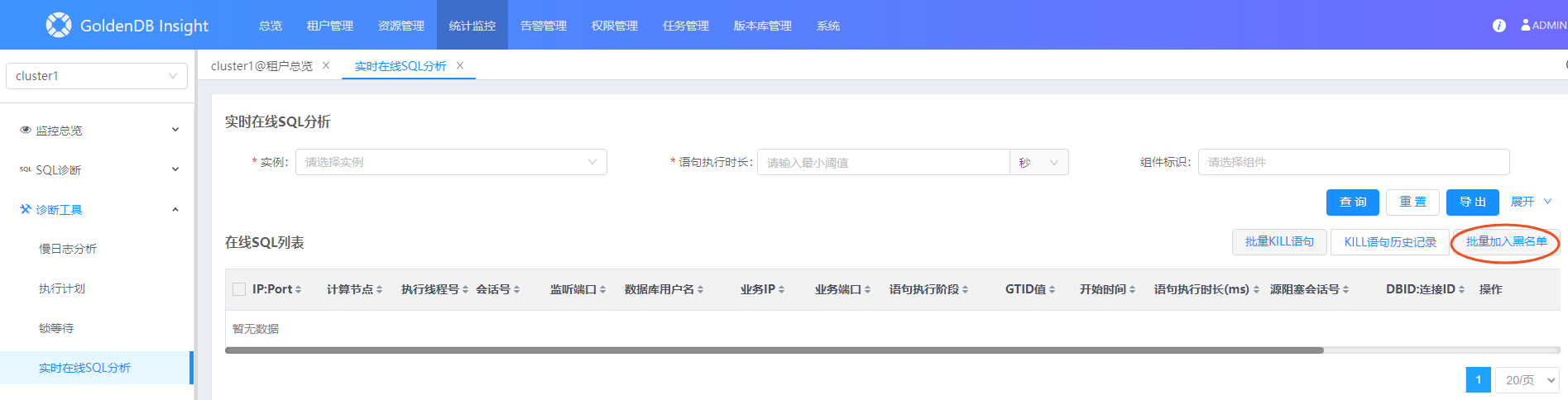The width and height of the screenshot is (1568, 400).
Task: Sort table by 业务端口 column
Action: 867,289
